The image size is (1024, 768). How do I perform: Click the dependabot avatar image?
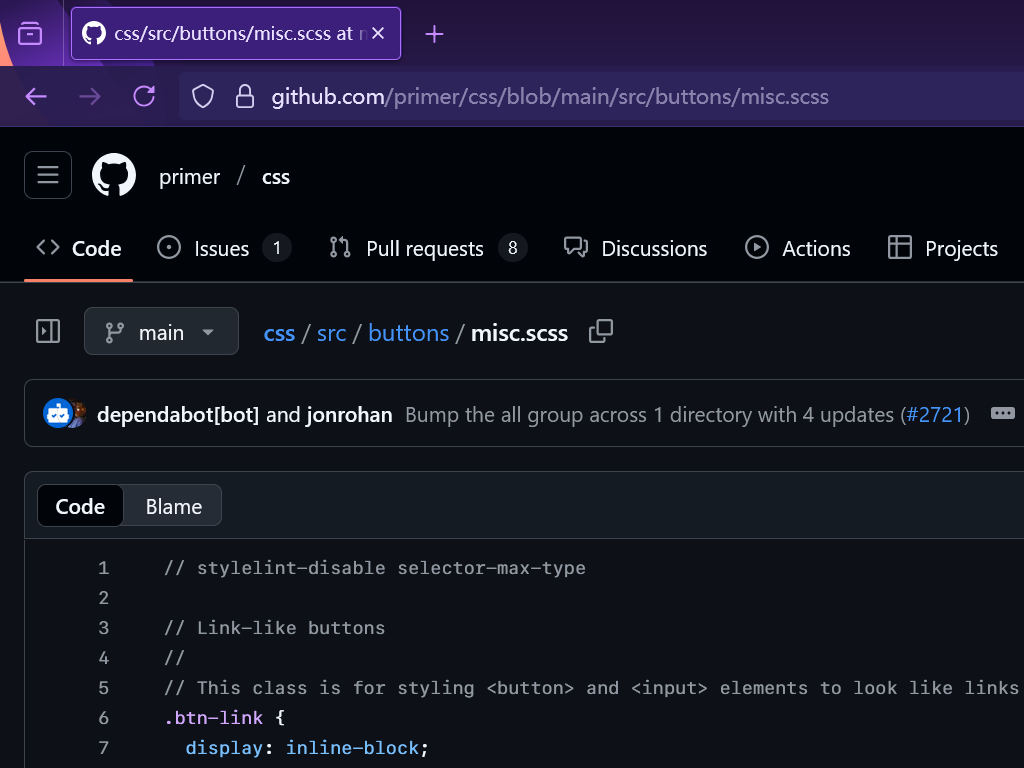[x=57, y=414]
